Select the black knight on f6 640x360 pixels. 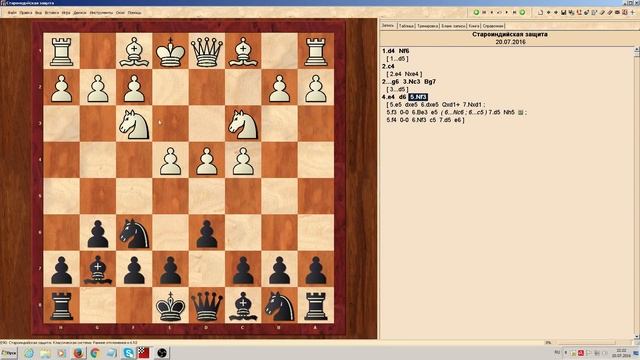coord(134,233)
